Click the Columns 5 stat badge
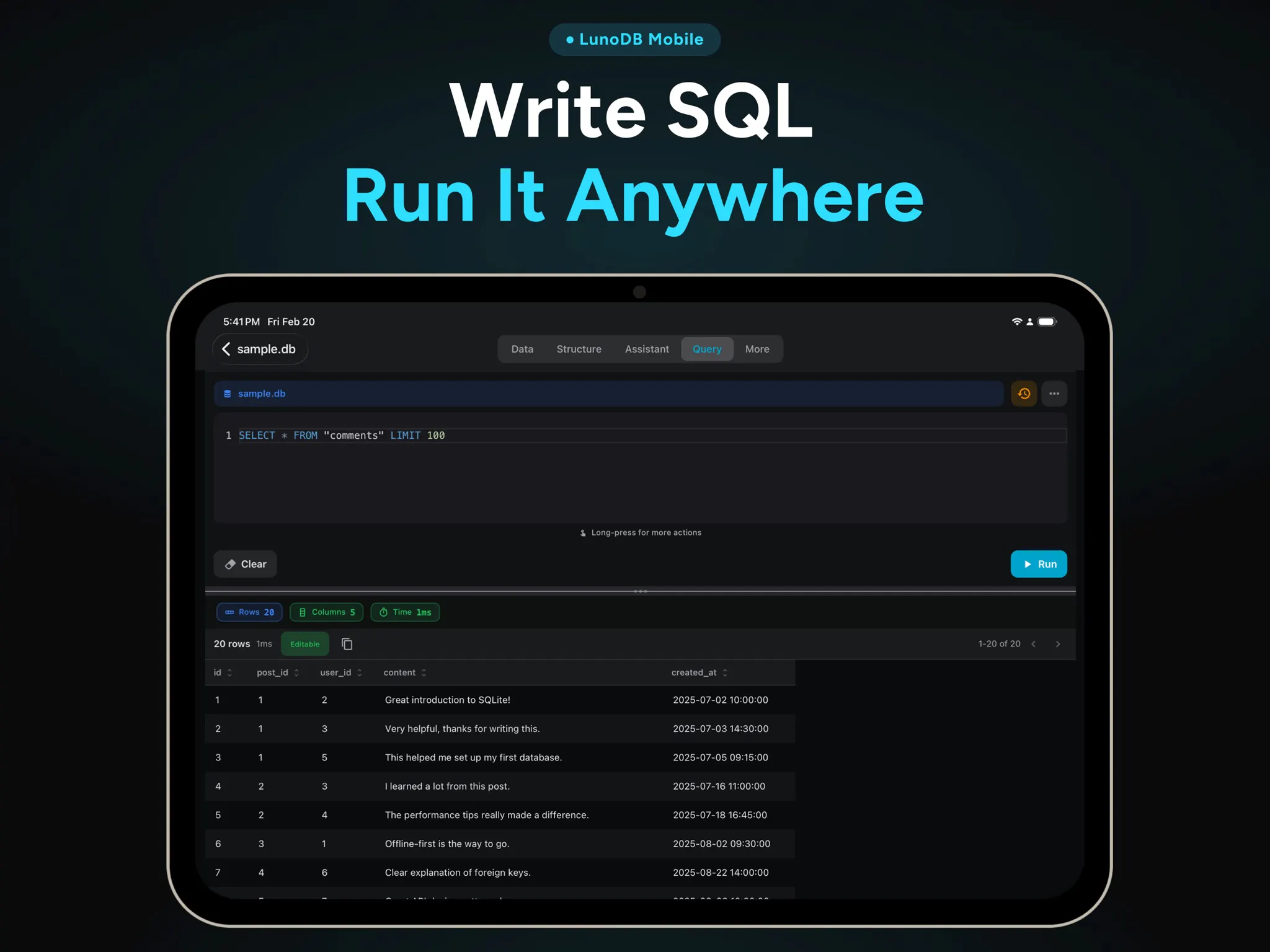 [x=327, y=612]
